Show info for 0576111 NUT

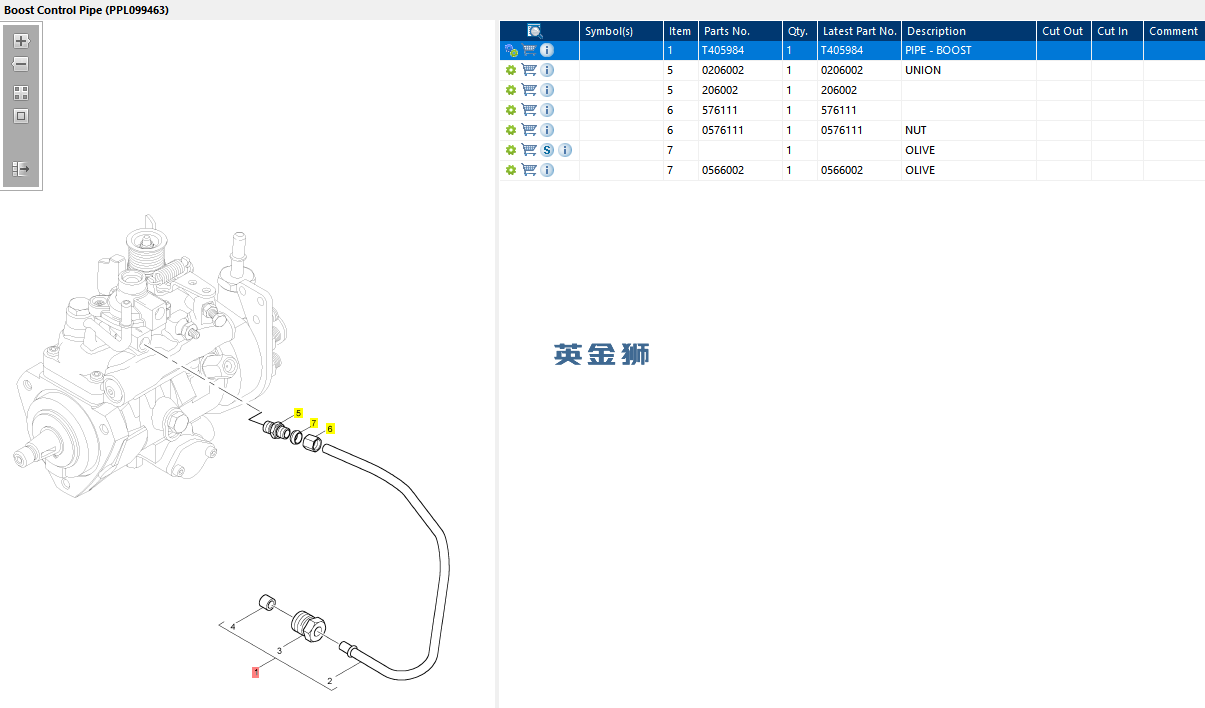point(547,130)
